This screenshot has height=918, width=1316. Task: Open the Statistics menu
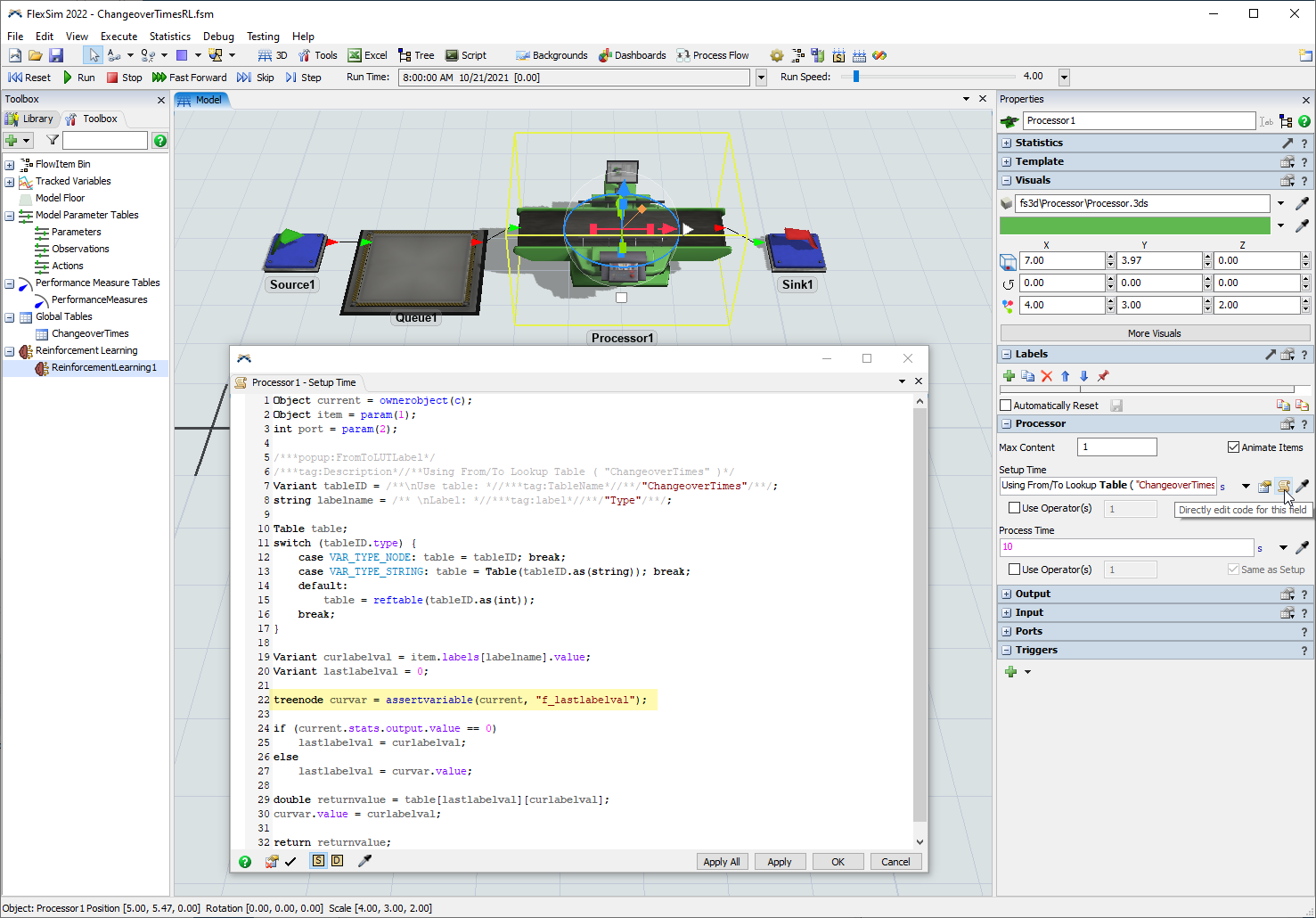[x=169, y=37]
